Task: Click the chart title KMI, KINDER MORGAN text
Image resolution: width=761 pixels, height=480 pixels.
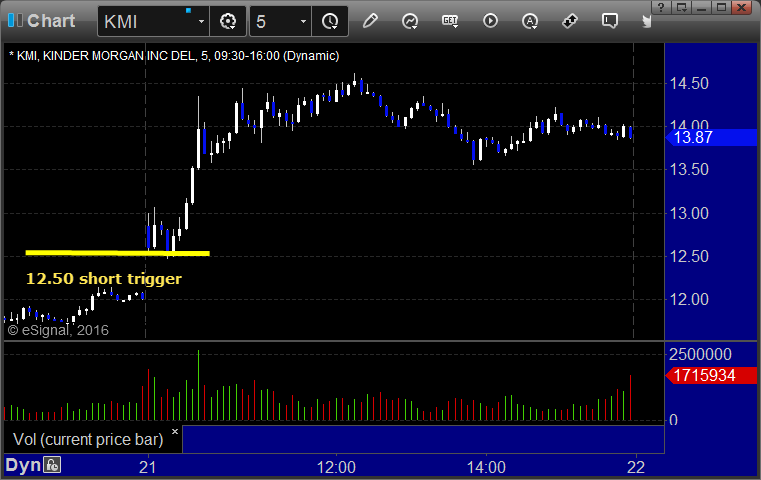Action: (174, 56)
